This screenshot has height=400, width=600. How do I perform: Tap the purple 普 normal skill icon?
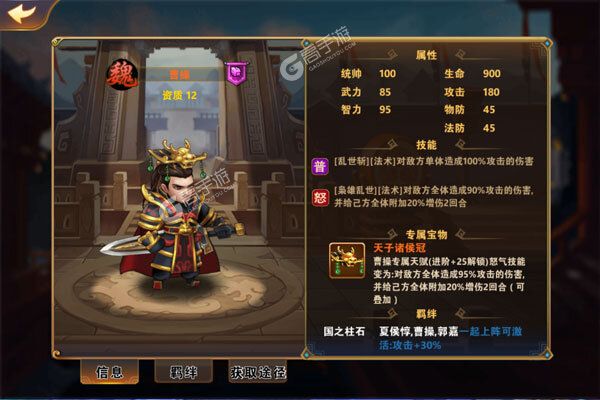point(320,166)
